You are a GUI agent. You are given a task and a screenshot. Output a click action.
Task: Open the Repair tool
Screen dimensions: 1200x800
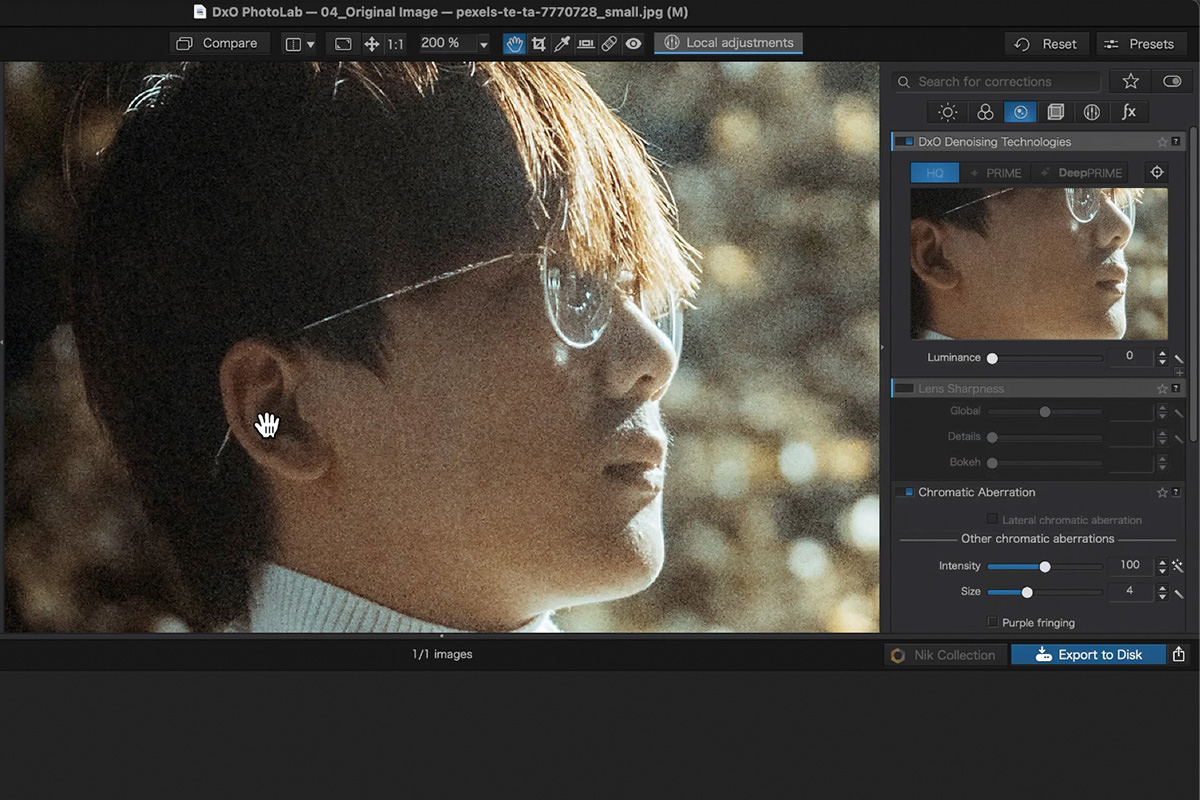point(610,43)
